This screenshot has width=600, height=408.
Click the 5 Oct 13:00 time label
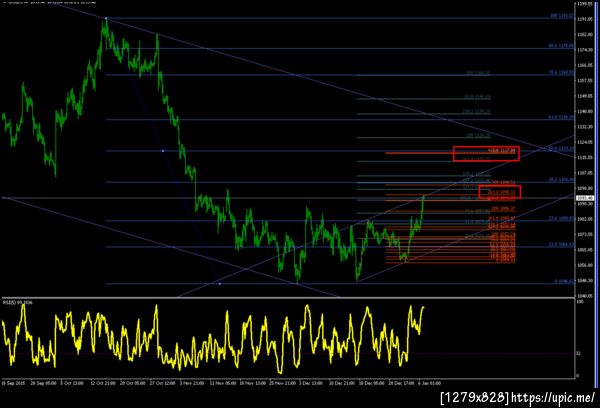coord(72,383)
